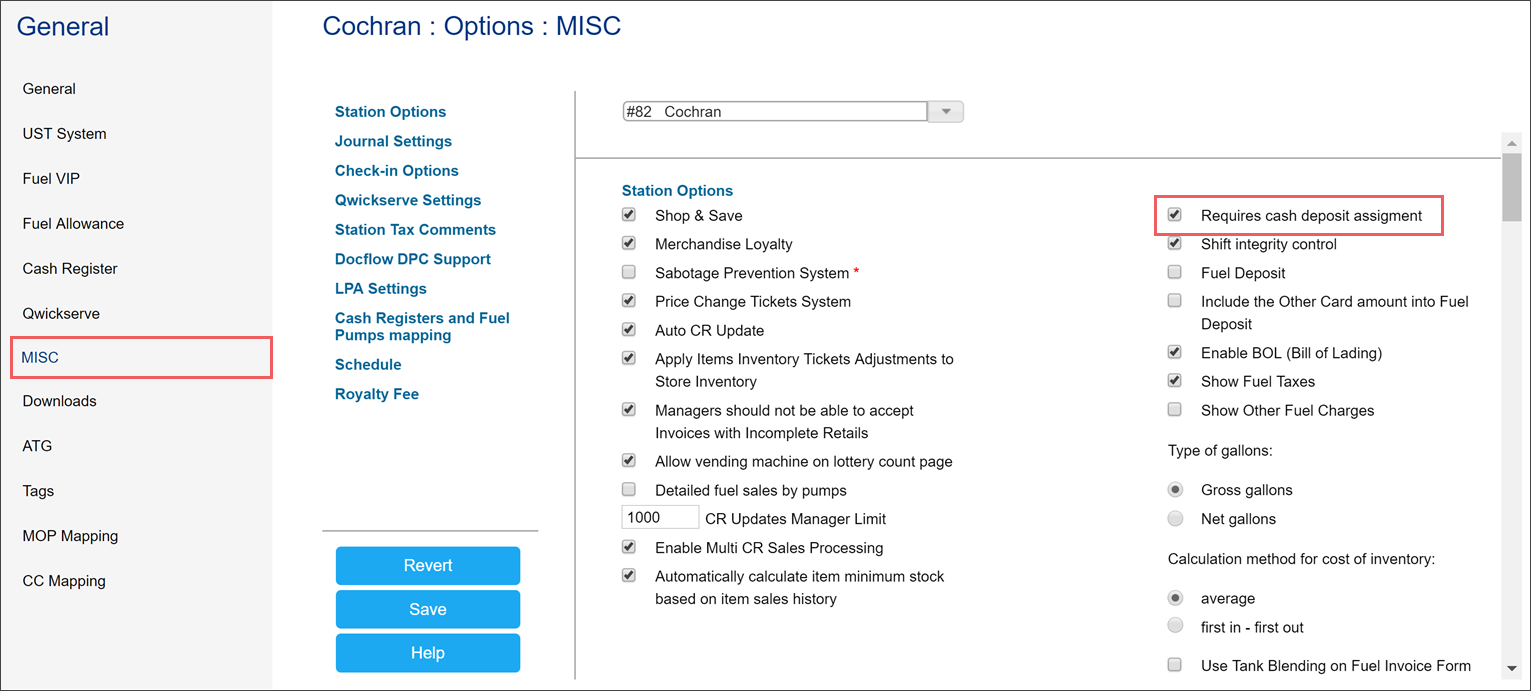
Task: Open MOP Mapping page
Action: point(70,537)
